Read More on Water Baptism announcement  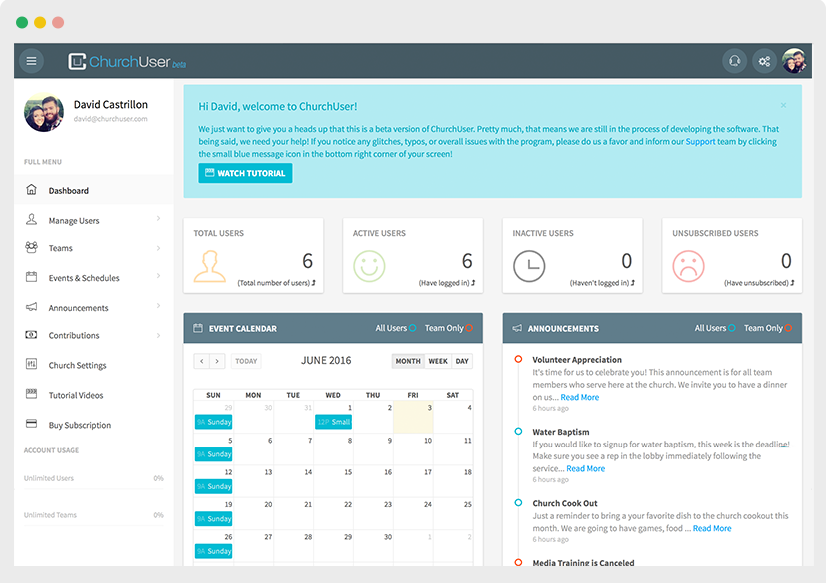tap(585, 468)
